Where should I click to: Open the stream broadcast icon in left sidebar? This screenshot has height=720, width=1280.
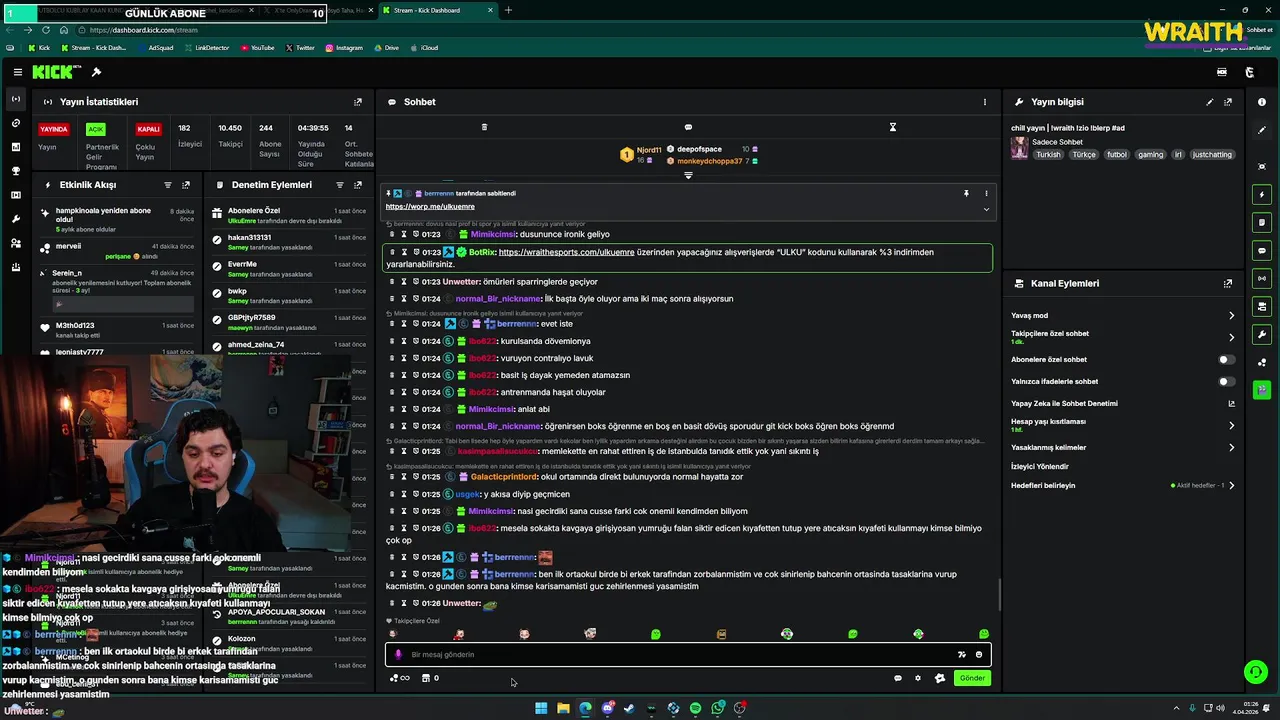coord(15,99)
